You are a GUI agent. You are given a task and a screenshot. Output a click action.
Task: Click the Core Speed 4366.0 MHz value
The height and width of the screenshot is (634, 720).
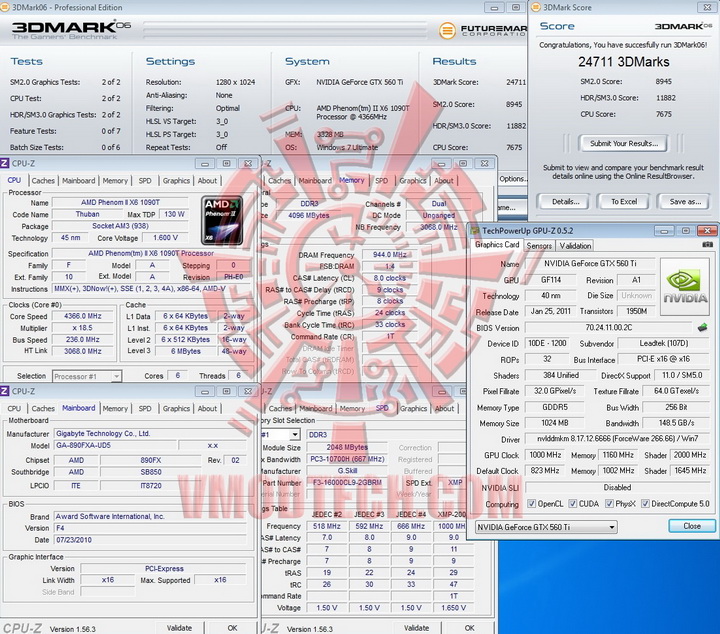pyautogui.click(x=83, y=316)
